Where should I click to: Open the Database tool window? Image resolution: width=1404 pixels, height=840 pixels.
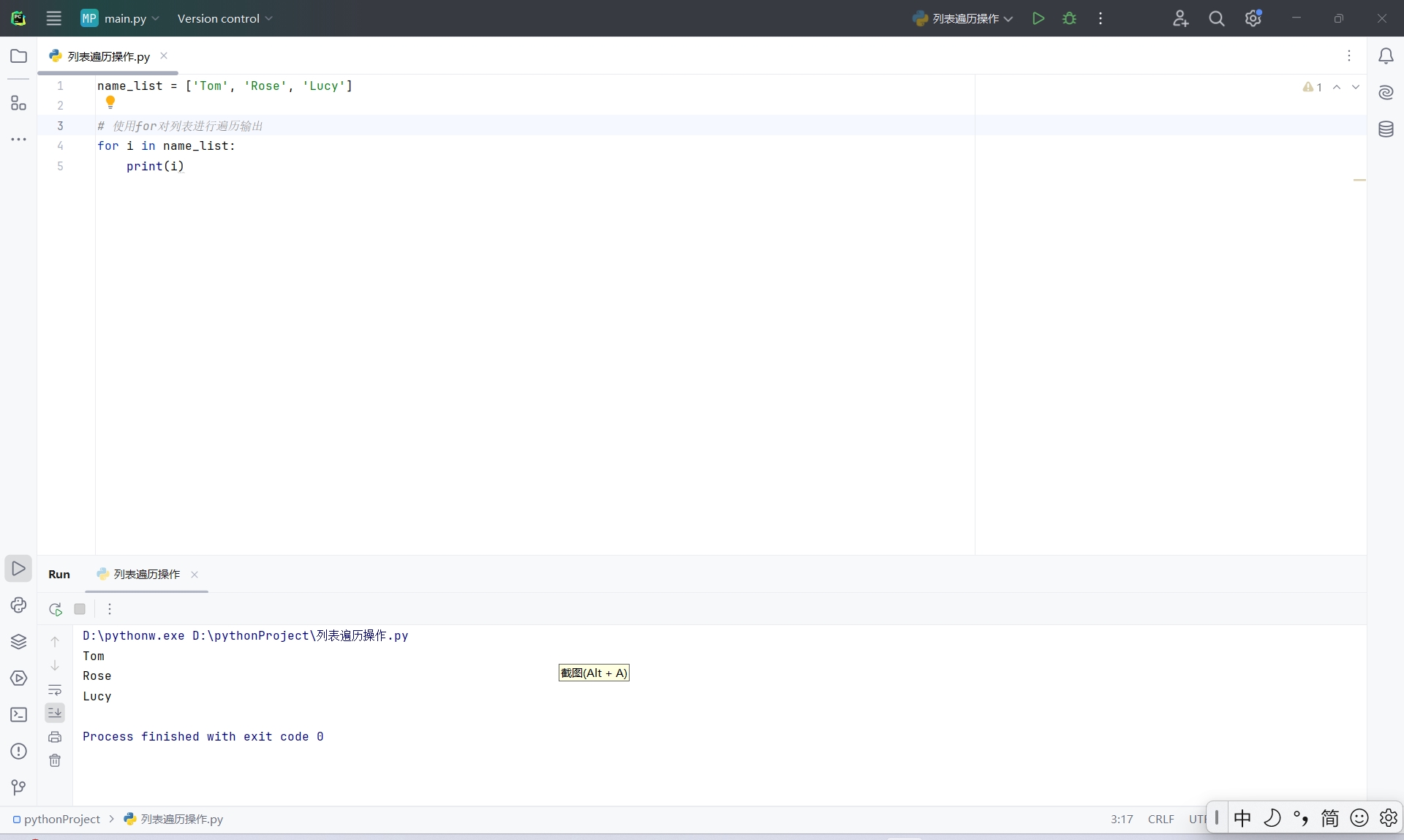coord(1386,129)
